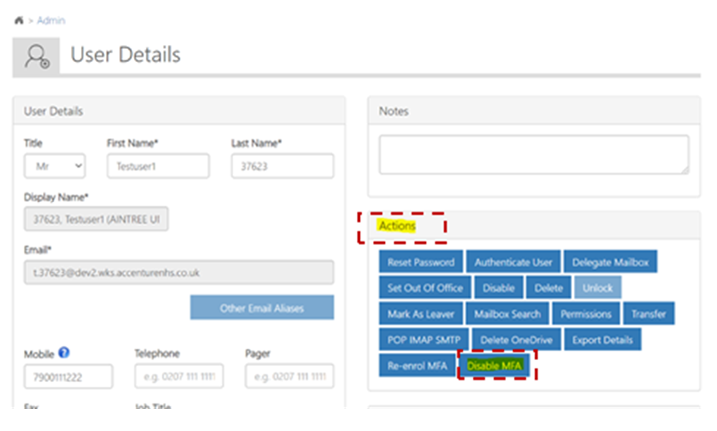Click the User Details panel heading

pyautogui.click(x=54, y=111)
